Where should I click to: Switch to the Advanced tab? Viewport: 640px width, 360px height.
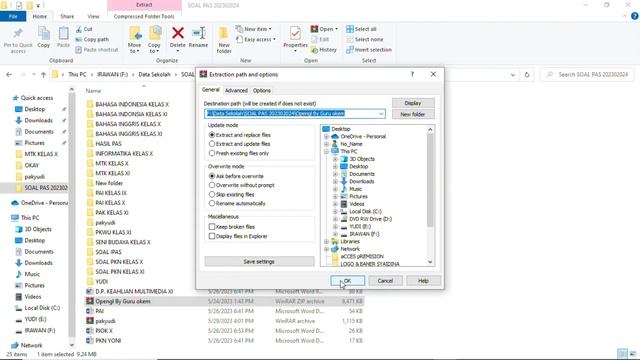236,91
